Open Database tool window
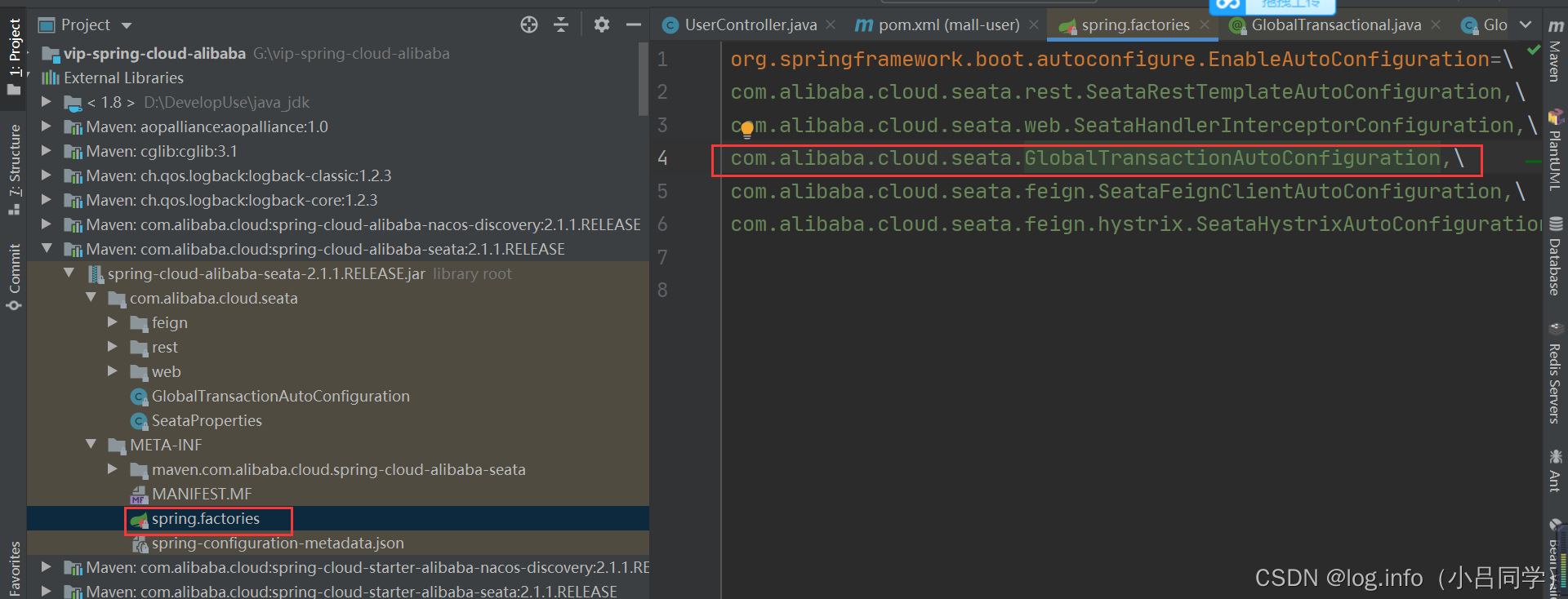Viewport: 1568px width, 599px height. [1555, 256]
